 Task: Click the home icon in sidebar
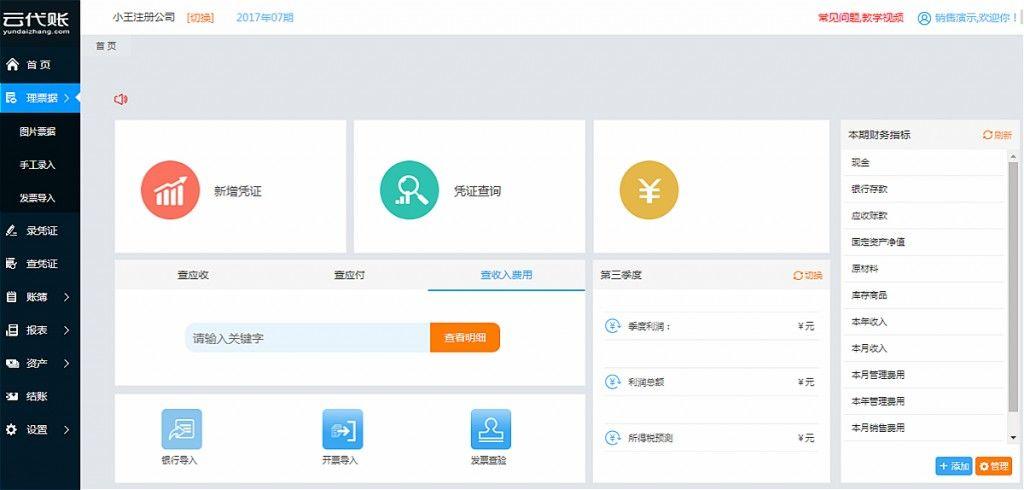tap(12, 65)
